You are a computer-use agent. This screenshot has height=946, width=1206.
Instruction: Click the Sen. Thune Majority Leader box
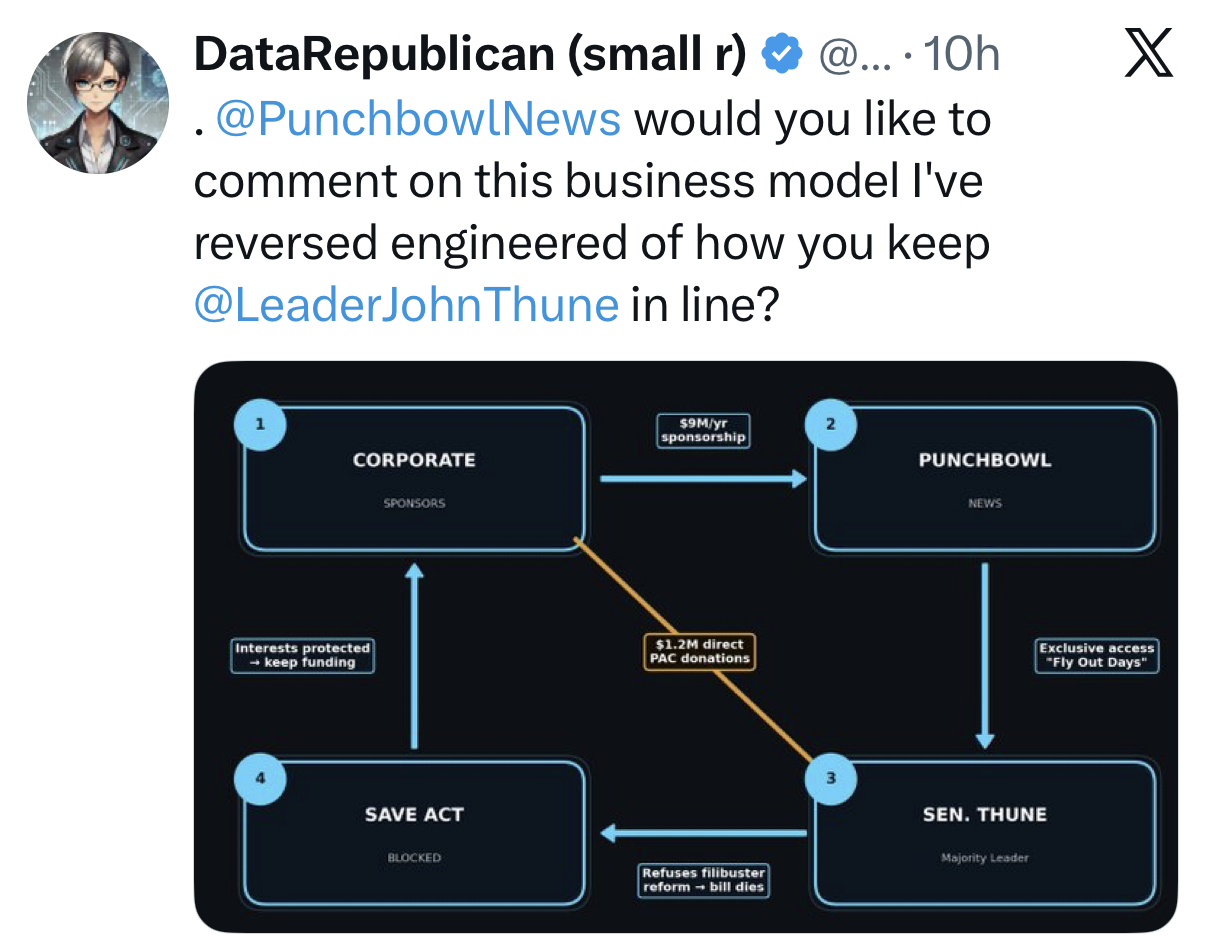pos(985,834)
